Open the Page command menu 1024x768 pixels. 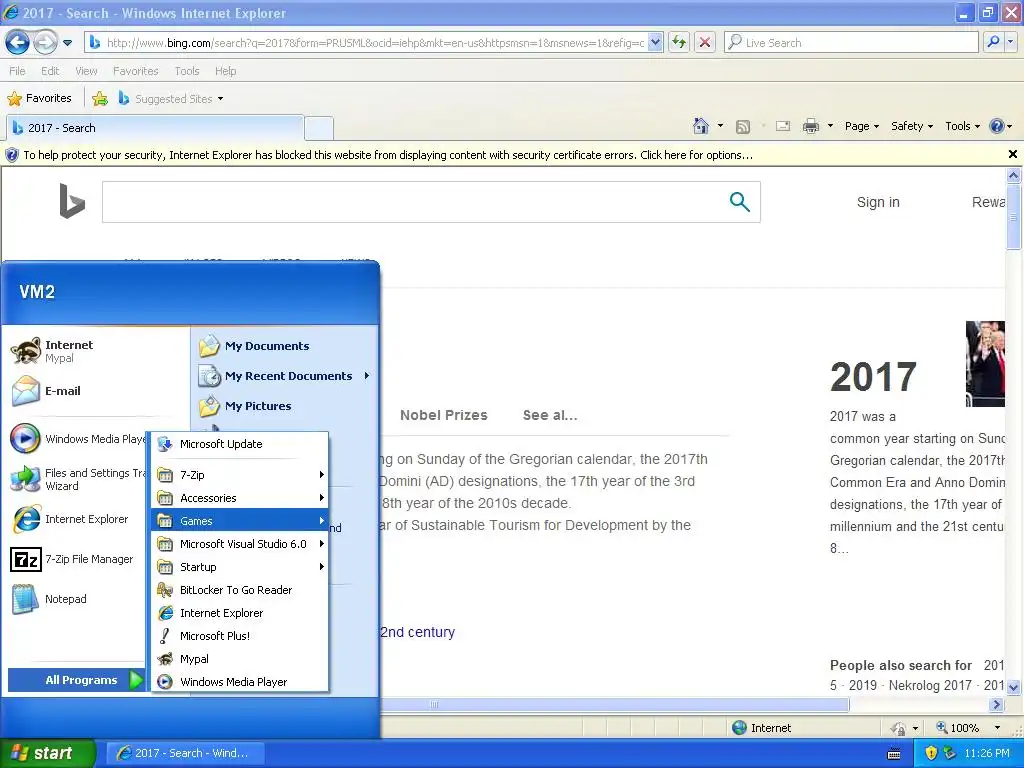point(861,126)
